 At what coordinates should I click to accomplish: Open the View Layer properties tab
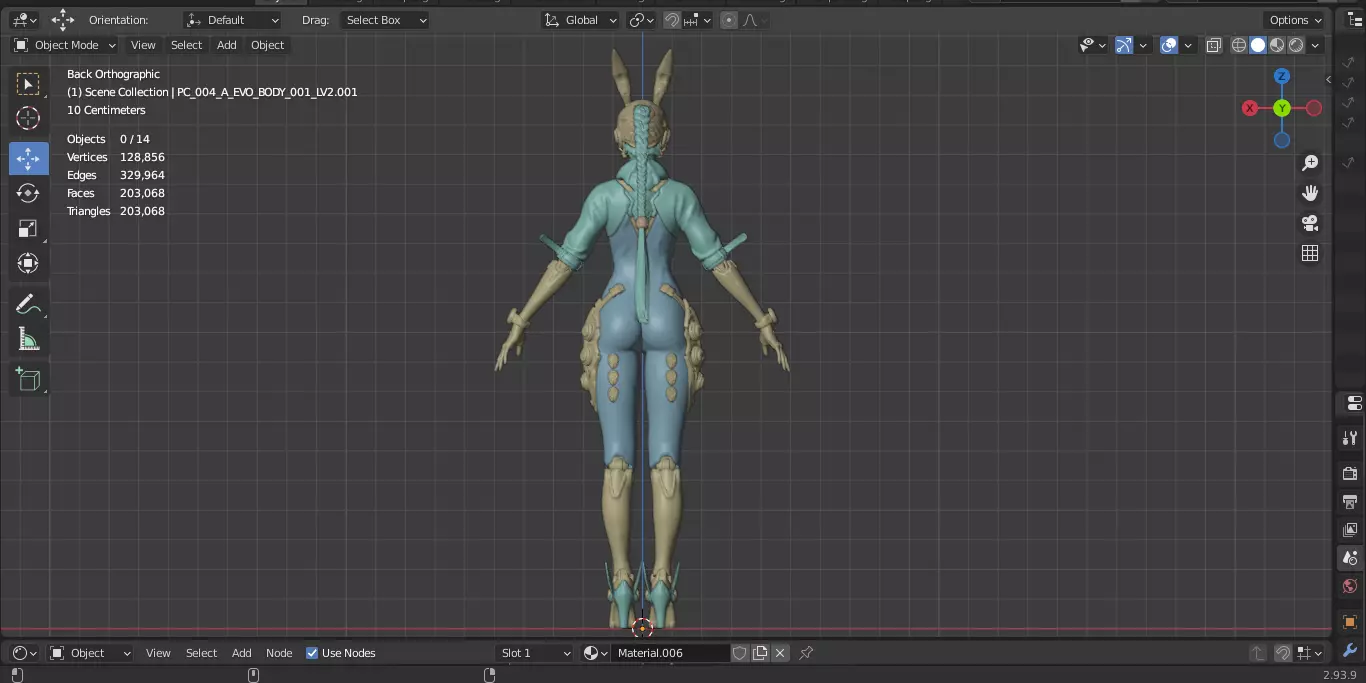point(1350,530)
